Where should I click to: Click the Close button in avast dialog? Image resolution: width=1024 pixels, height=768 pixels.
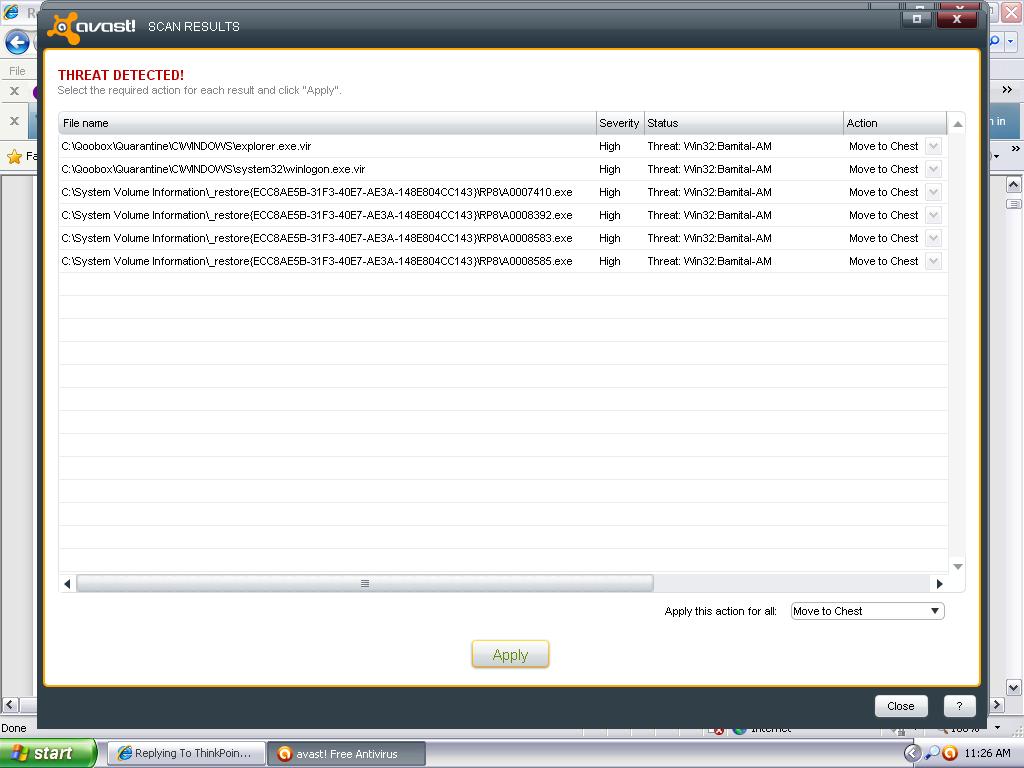click(x=901, y=706)
